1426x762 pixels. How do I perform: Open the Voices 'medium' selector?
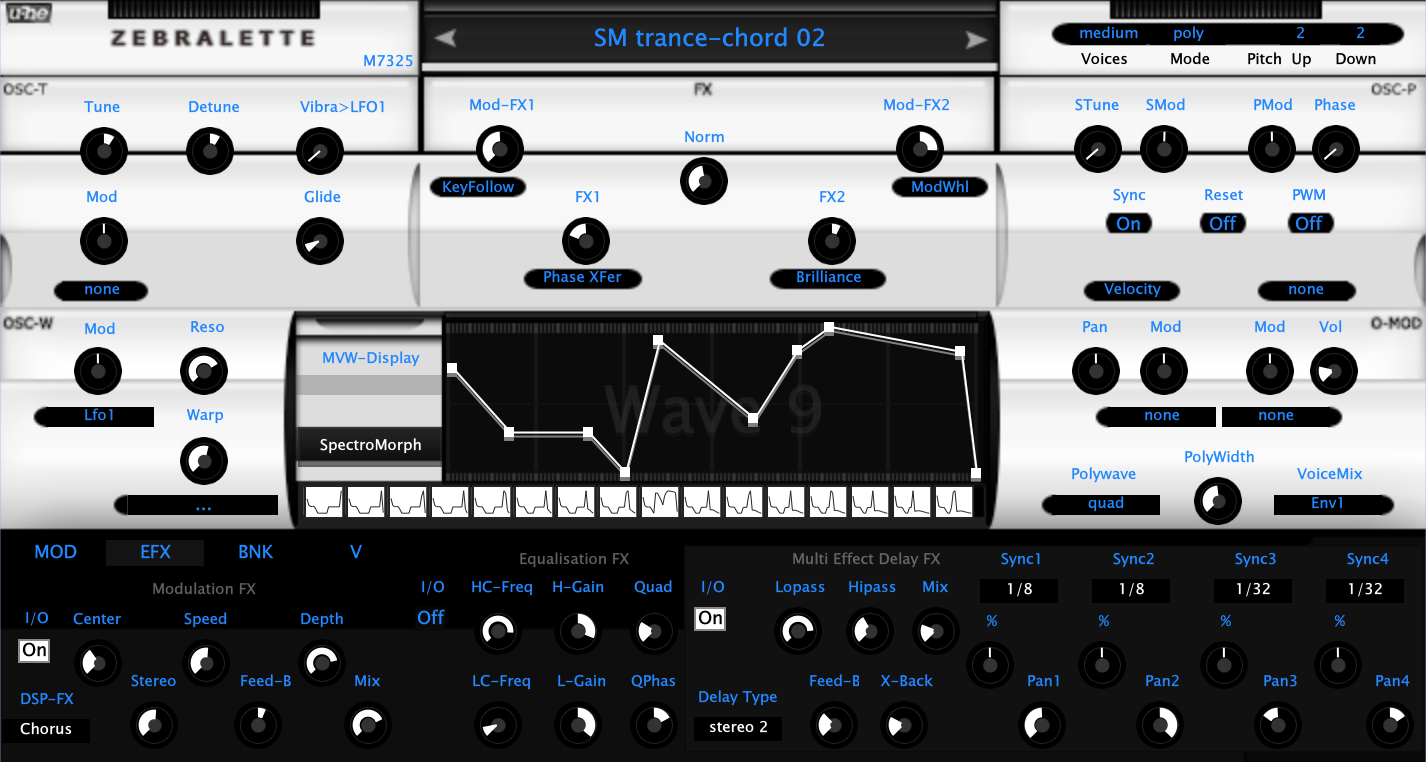(1108, 33)
